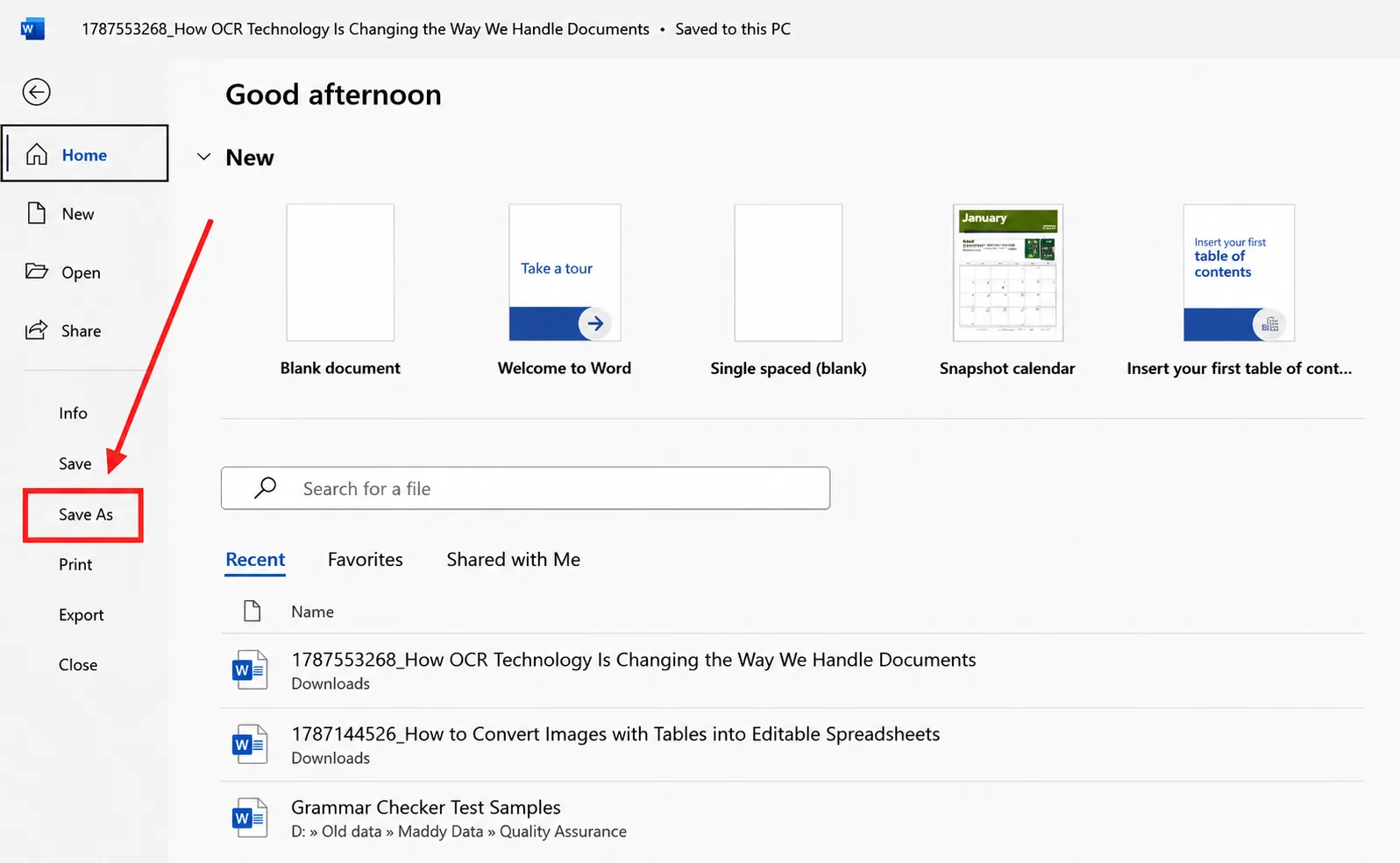
Task: Pick the table of contents template thumbnail
Action: pyautogui.click(x=1239, y=272)
